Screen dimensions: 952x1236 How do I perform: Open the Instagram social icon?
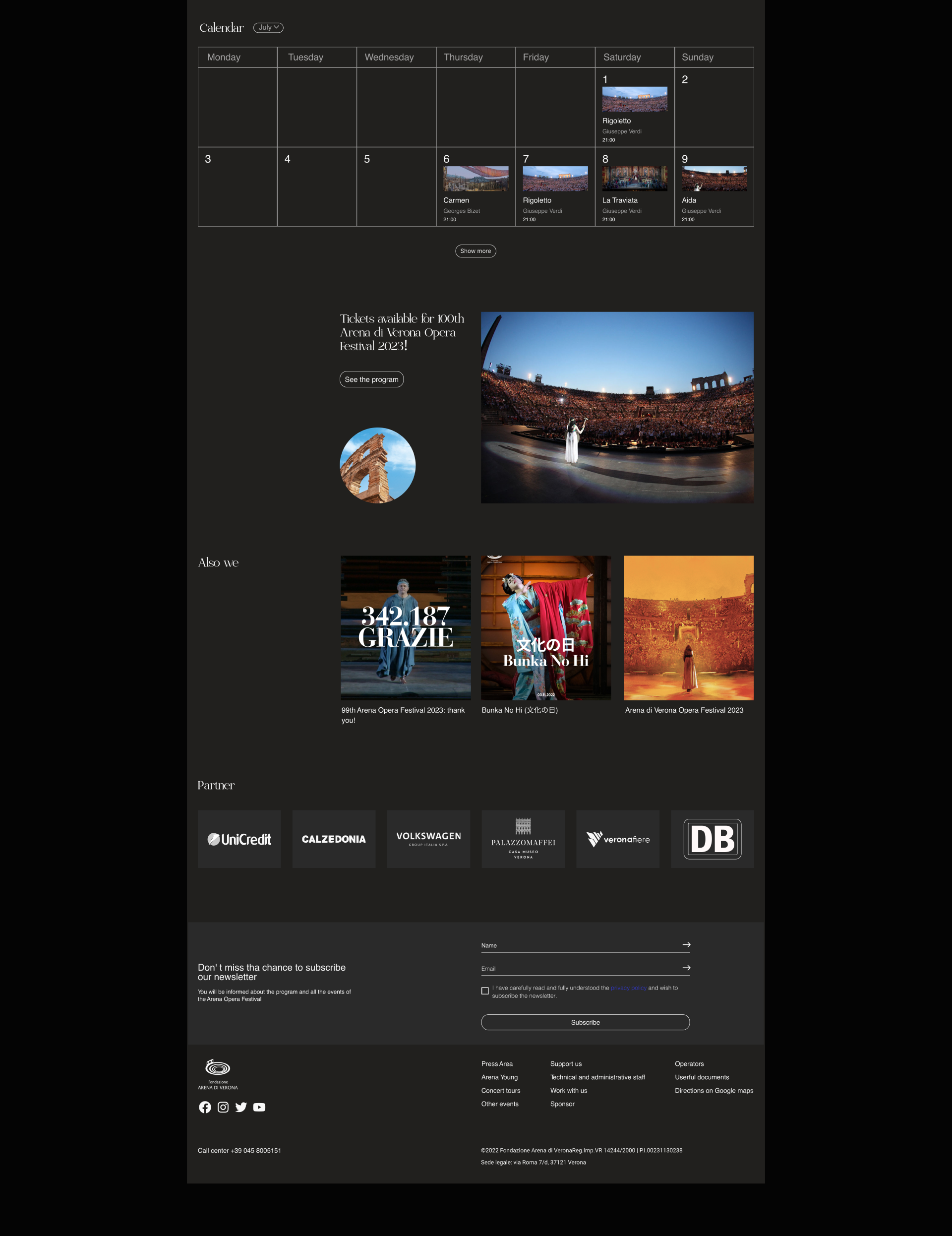(223, 1107)
